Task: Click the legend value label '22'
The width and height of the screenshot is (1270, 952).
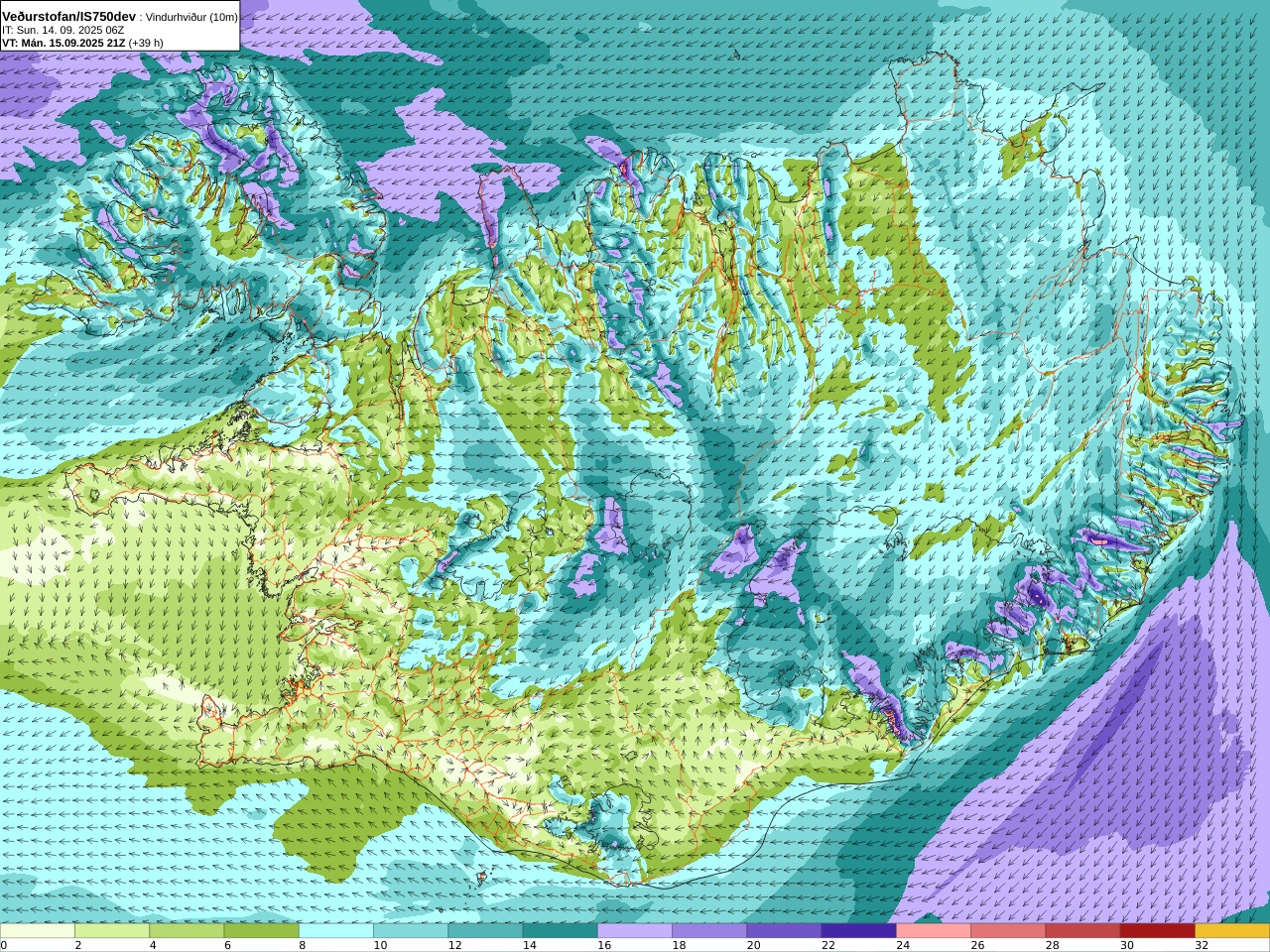Action: 827,945
